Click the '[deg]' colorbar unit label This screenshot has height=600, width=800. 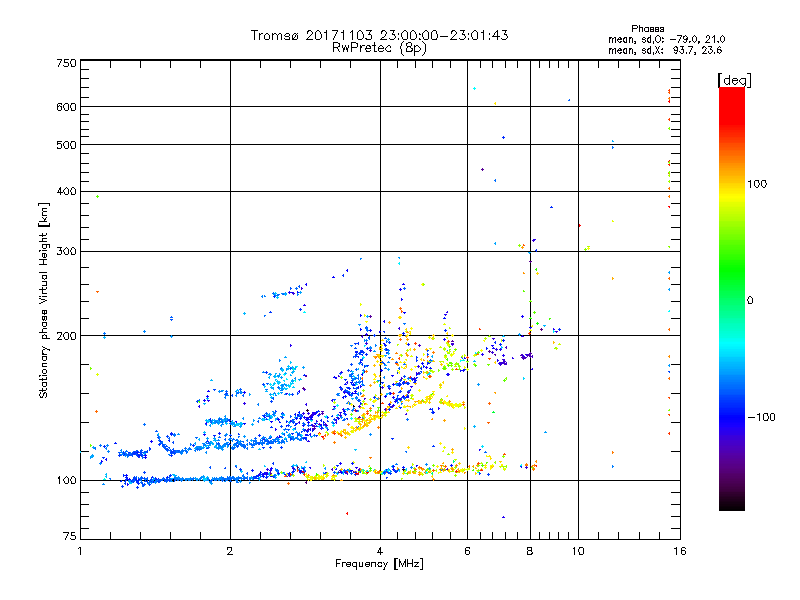pos(734,80)
